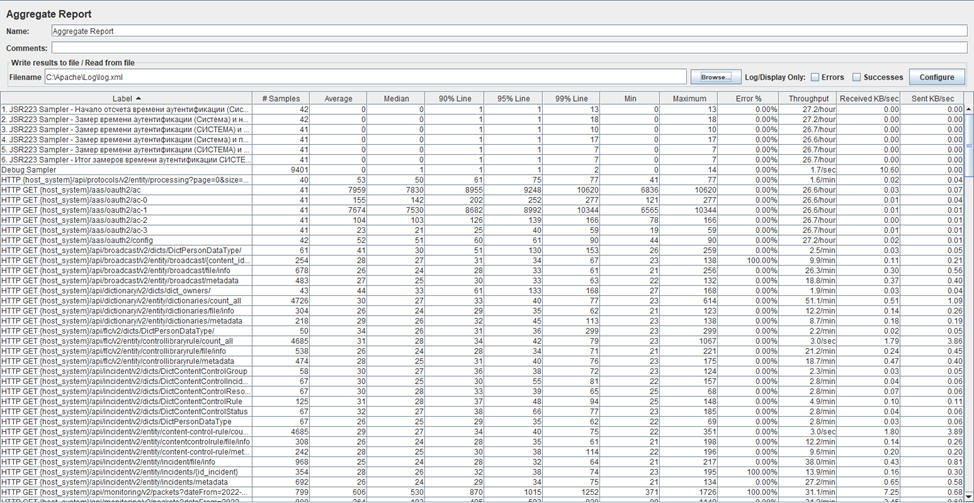
Task: Select the controllibraryrule/metadata row
Action: [x=483, y=361]
